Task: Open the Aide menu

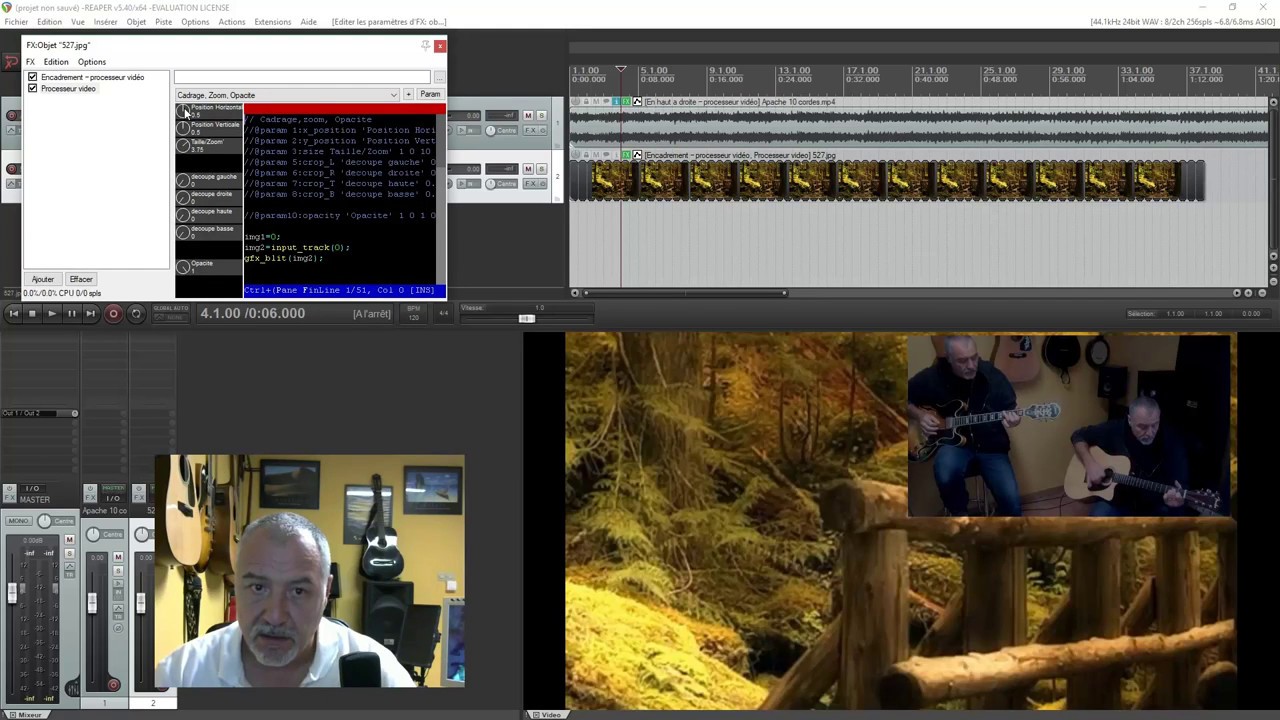Action: point(309,22)
